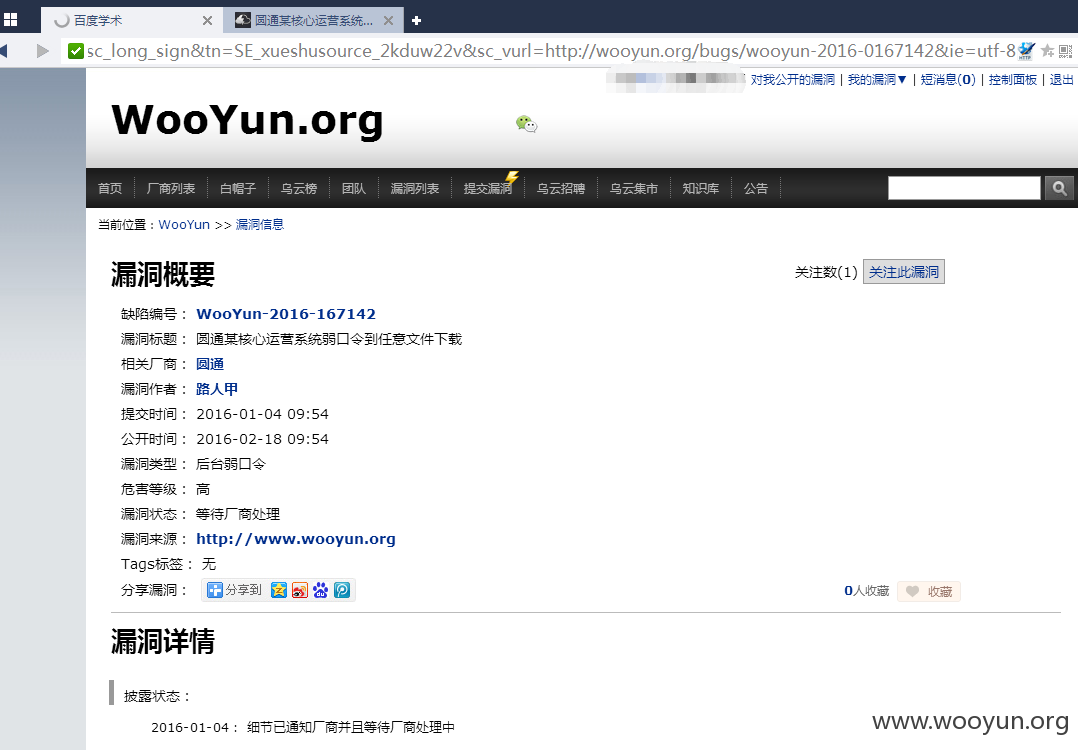Open the http://www.wooyun.org source link
This screenshot has width=1078, height=750.
pos(296,539)
